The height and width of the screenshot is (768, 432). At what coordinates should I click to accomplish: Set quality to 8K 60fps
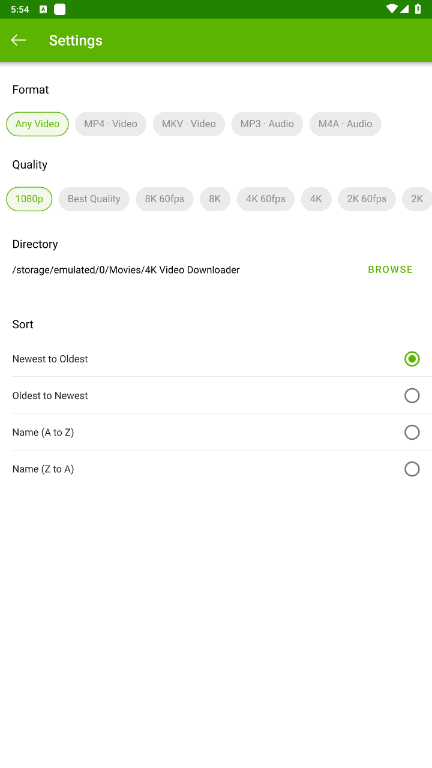[x=165, y=199]
